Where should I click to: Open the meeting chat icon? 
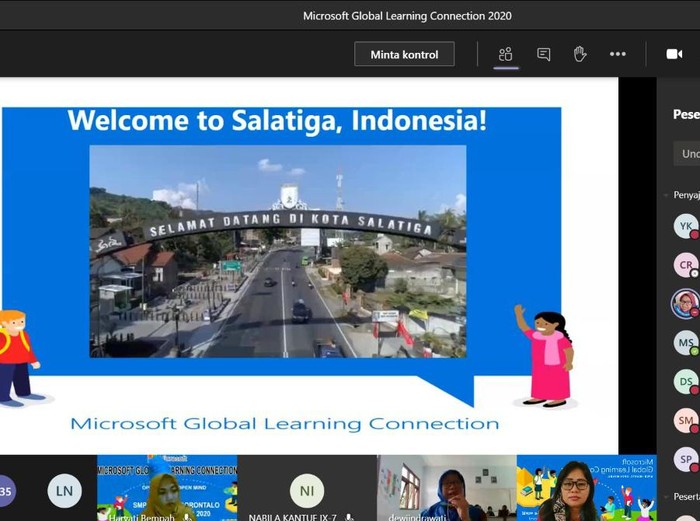tap(543, 54)
